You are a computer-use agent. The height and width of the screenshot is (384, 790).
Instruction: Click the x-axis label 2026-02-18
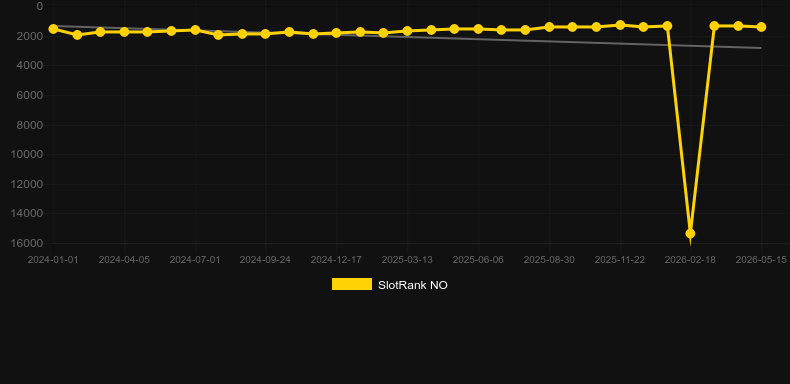(690, 260)
